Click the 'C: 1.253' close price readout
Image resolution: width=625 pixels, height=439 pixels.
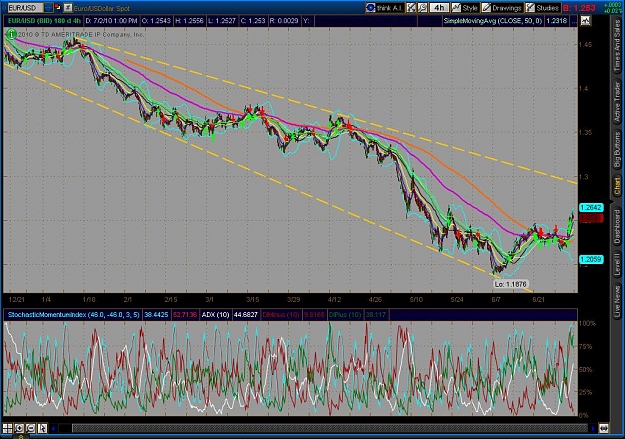coord(253,21)
